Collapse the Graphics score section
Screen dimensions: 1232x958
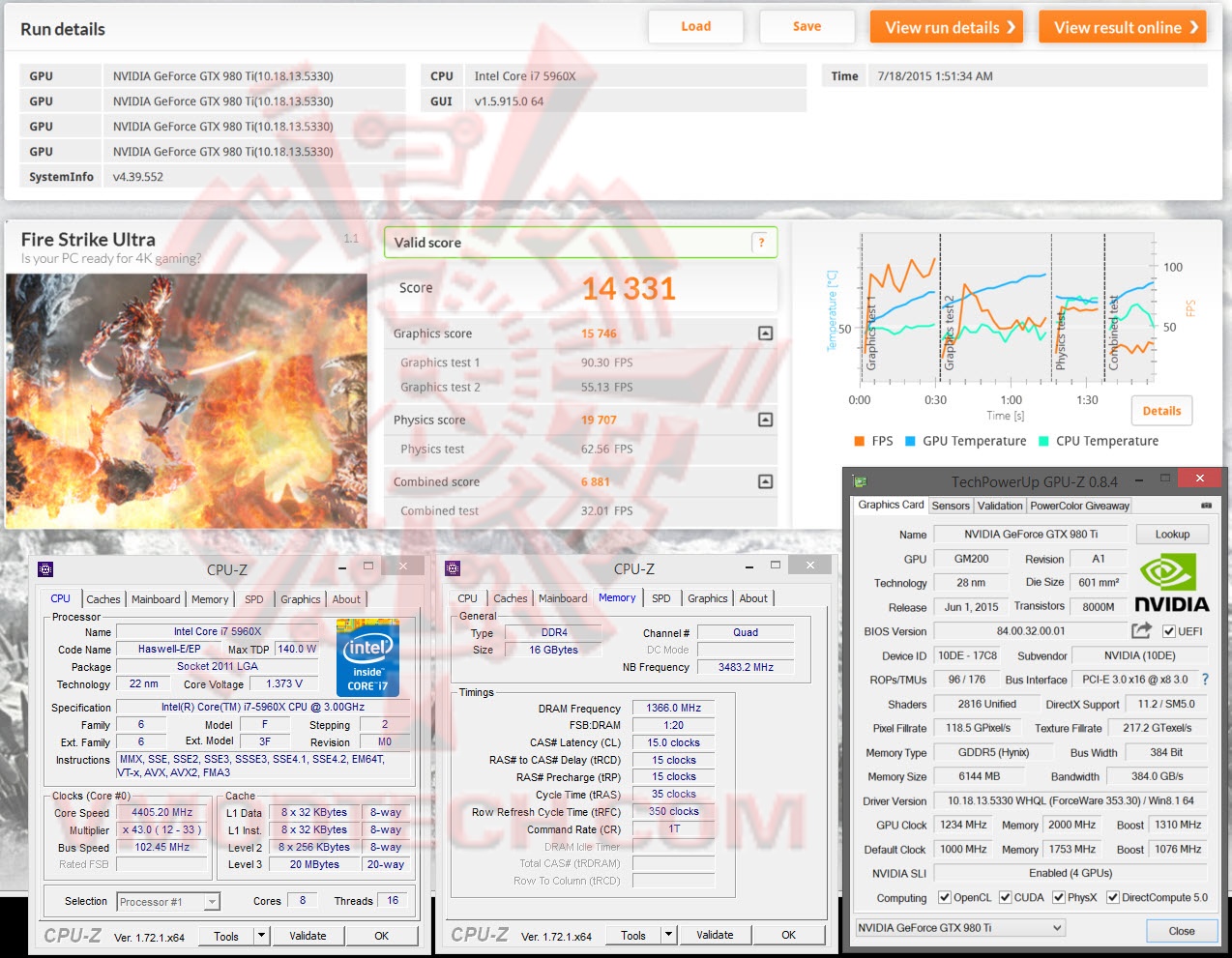(765, 334)
